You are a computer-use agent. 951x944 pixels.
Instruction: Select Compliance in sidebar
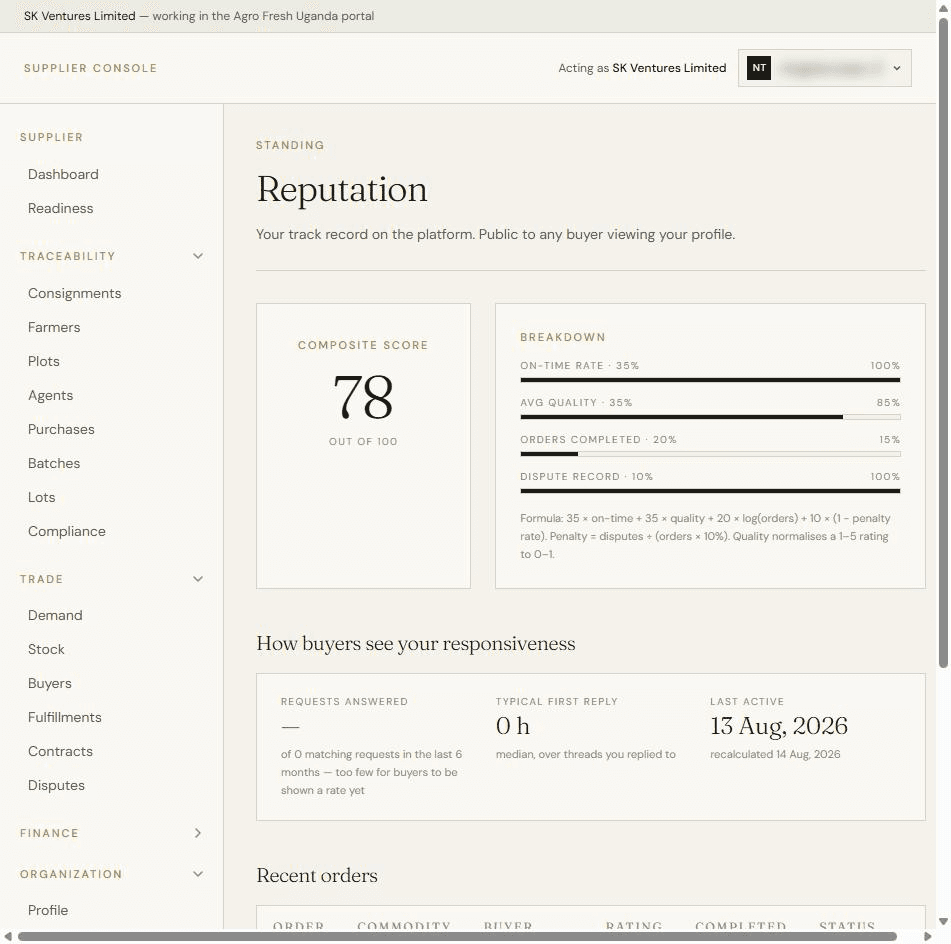67,531
